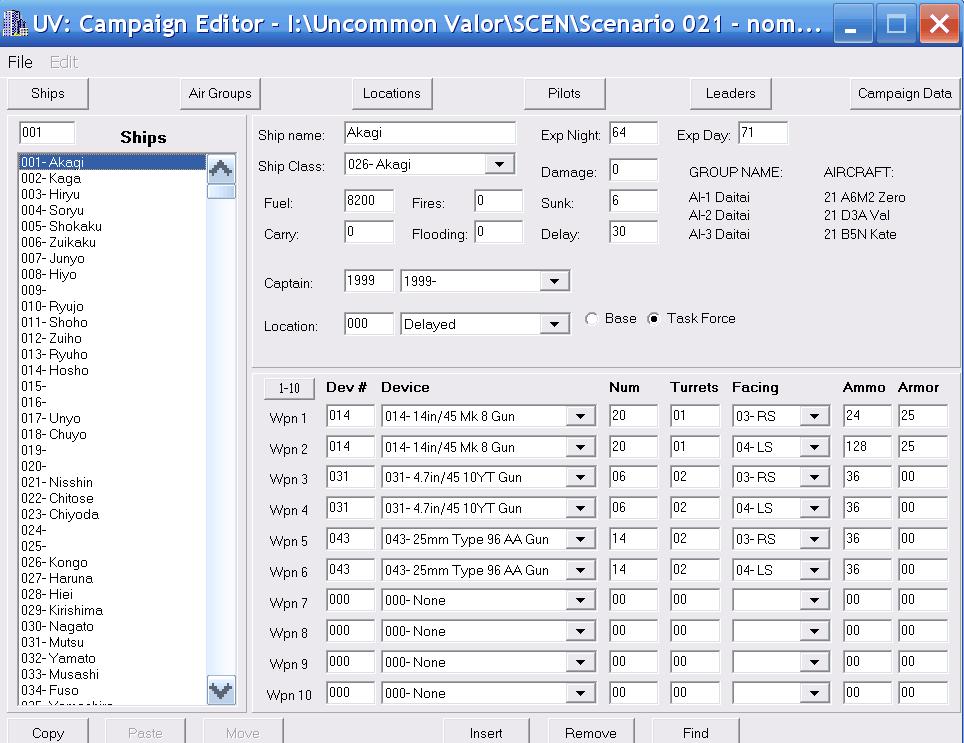Click the Location number field
Image resolution: width=964 pixels, height=743 pixels.
[369, 324]
